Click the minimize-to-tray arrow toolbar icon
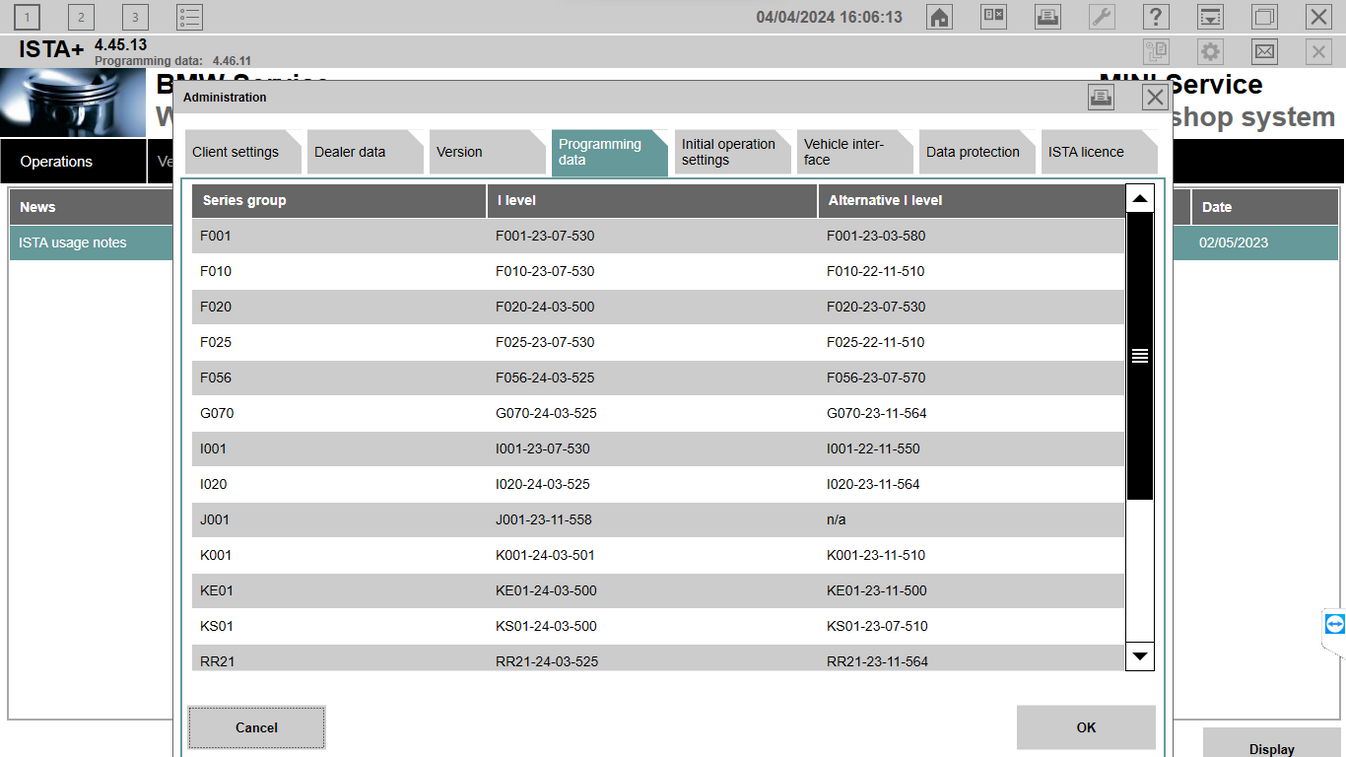Screen dimensions: 1346x757 [1210, 17]
